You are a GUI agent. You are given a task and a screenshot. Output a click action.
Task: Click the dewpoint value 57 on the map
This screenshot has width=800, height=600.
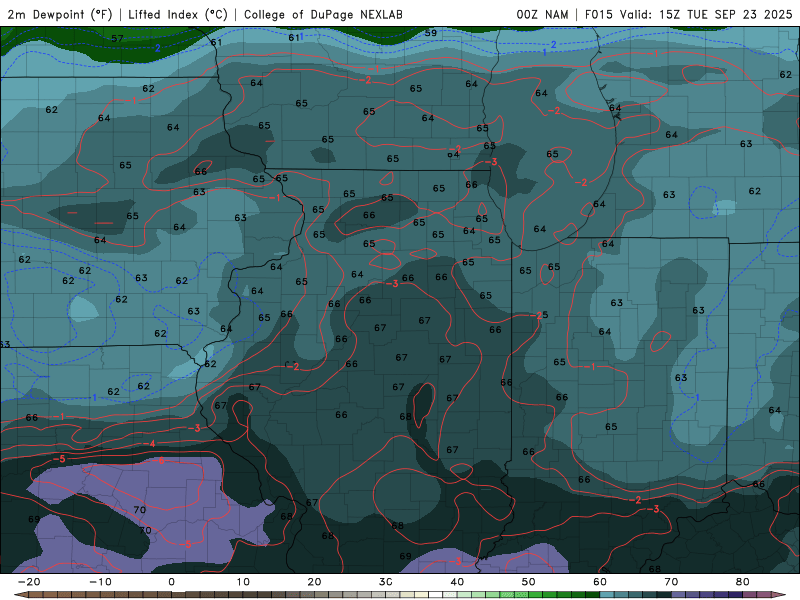click(x=117, y=38)
